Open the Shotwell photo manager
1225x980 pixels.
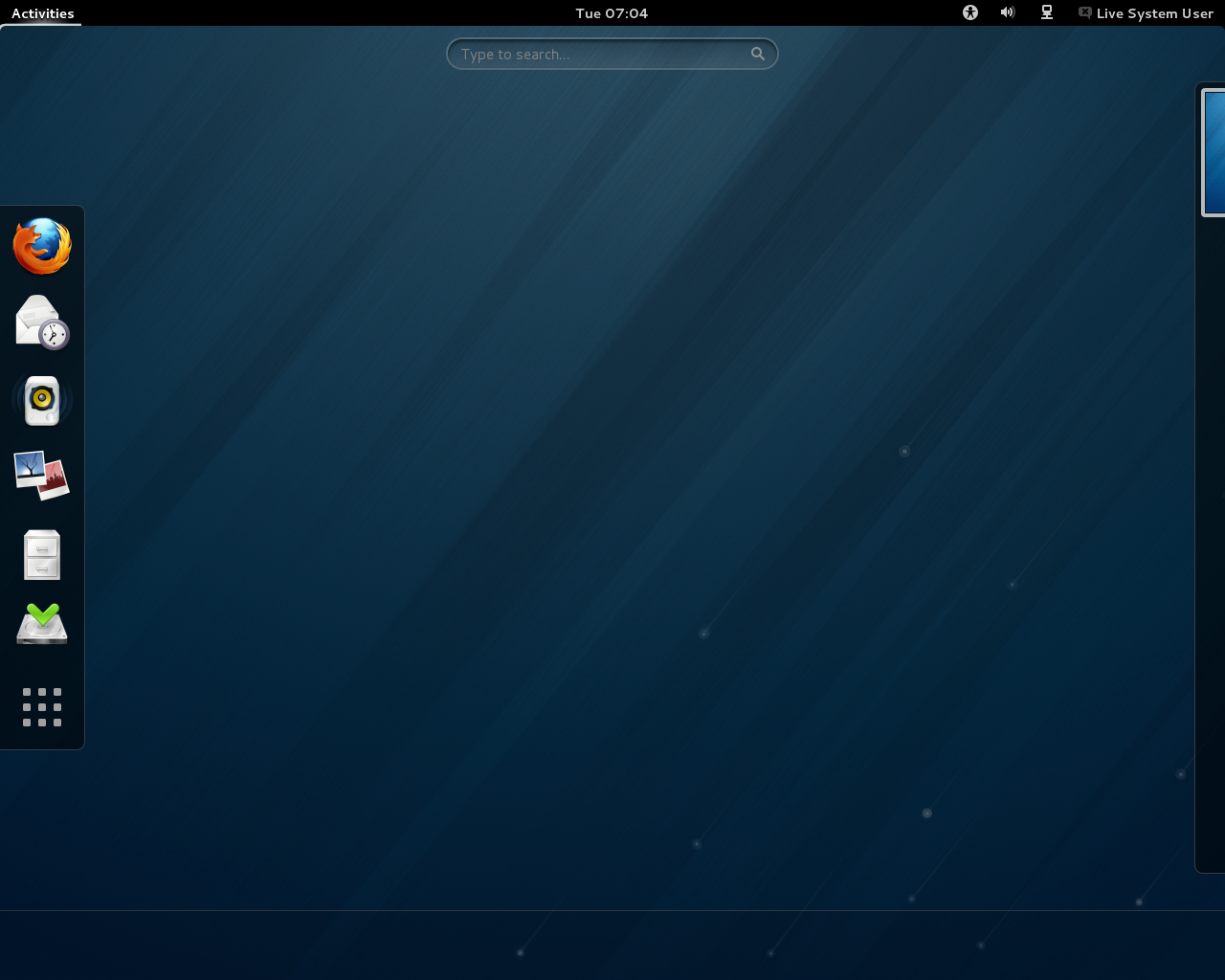point(41,476)
